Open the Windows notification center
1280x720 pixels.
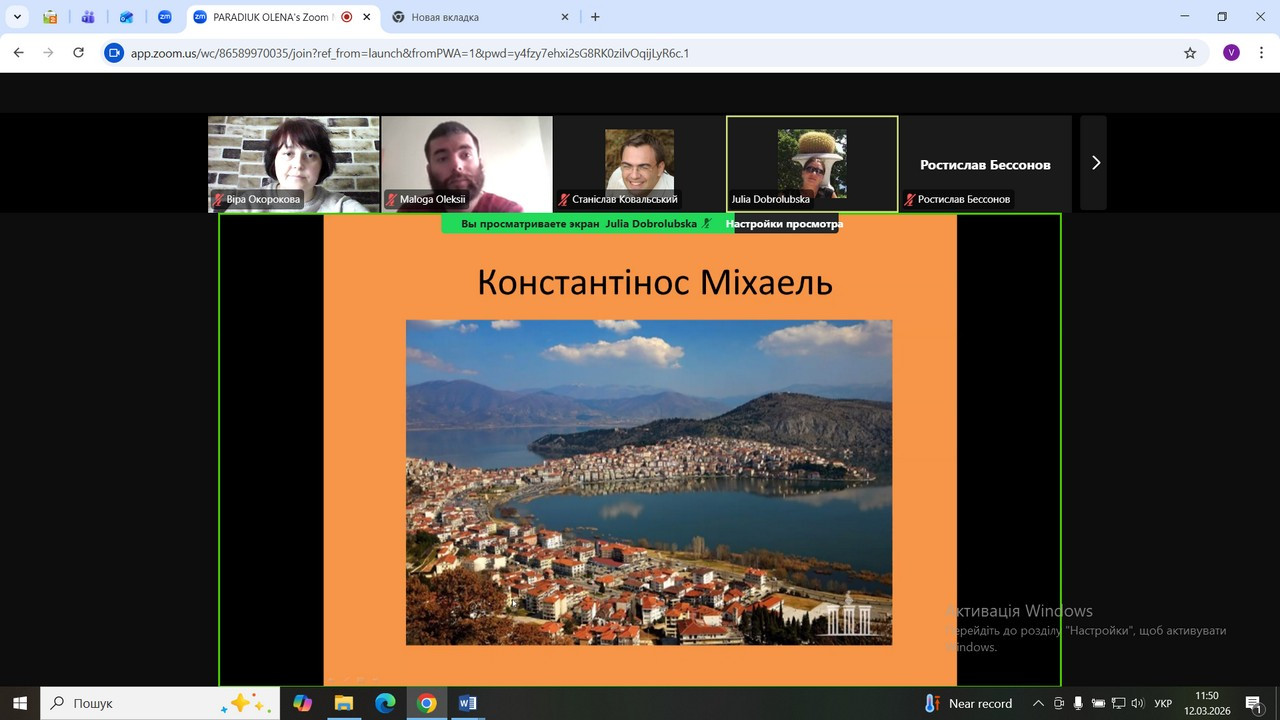tap(1253, 703)
